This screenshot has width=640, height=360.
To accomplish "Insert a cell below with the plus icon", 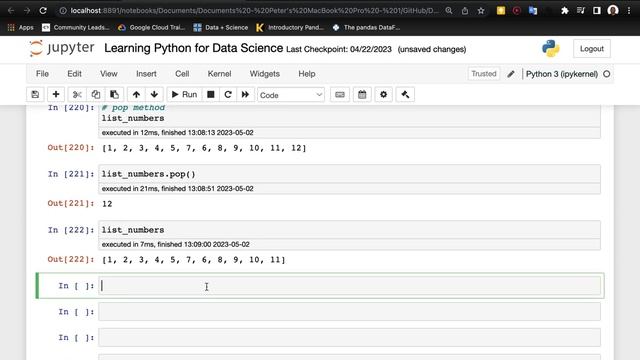I will 56,95.
